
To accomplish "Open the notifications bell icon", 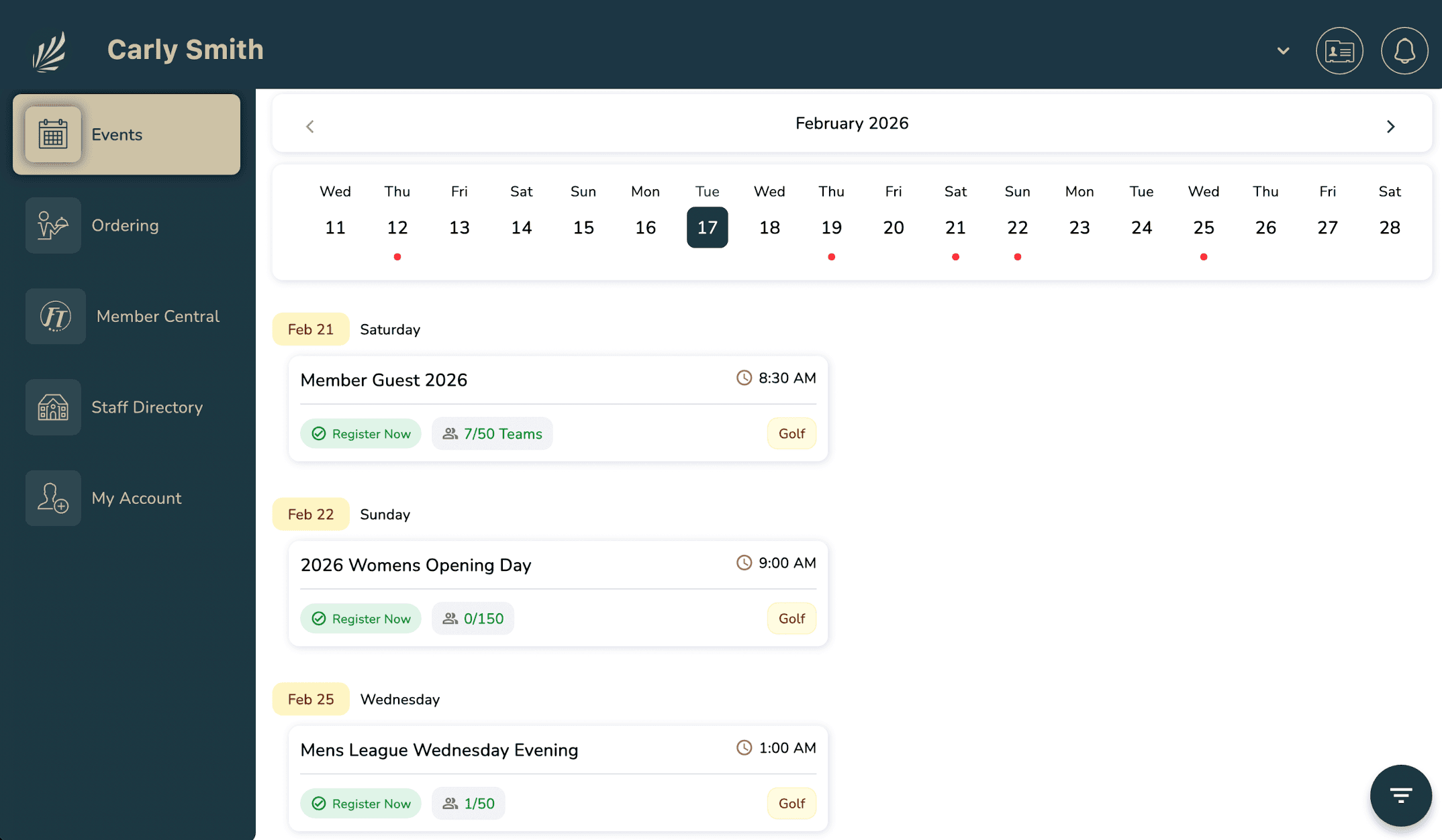I will [1404, 51].
